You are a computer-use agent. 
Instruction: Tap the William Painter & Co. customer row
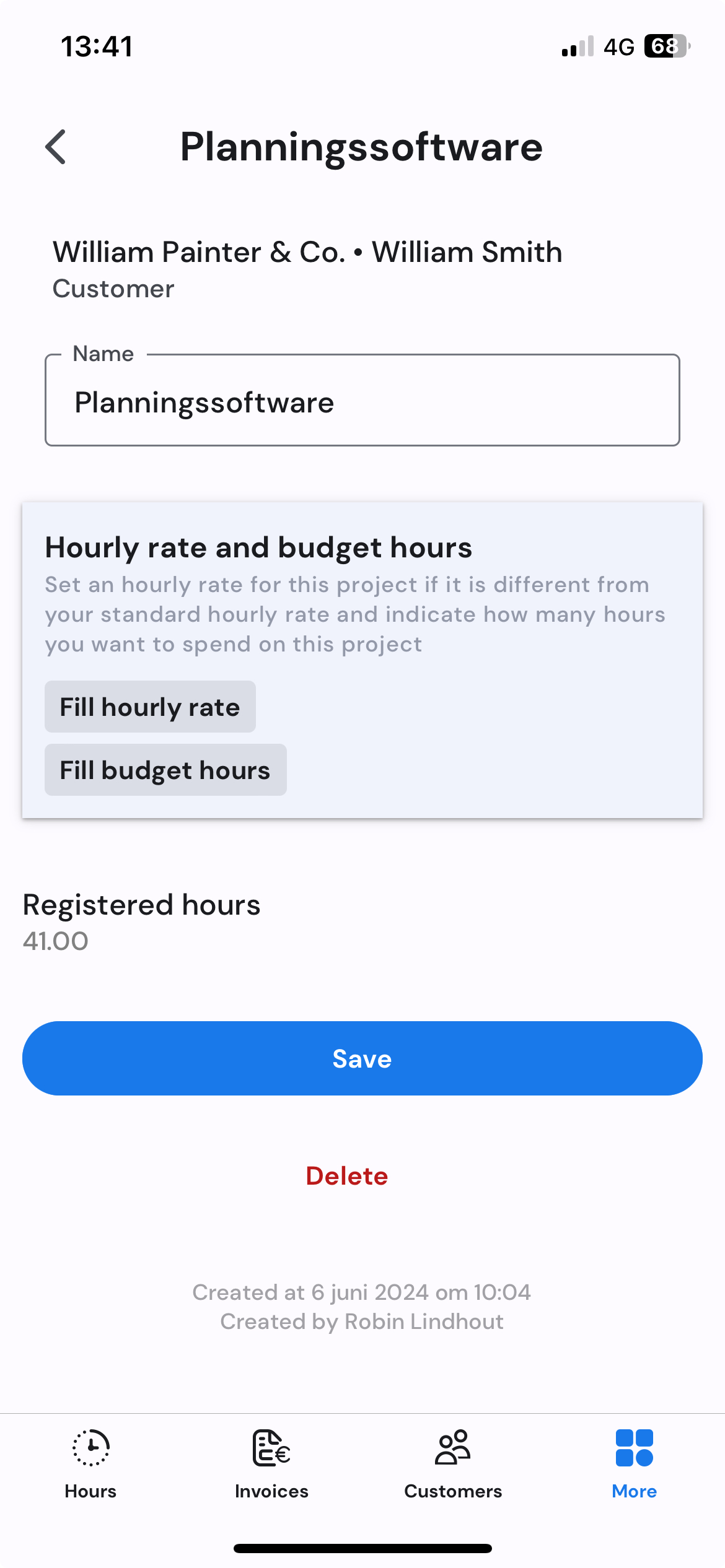coord(307,269)
